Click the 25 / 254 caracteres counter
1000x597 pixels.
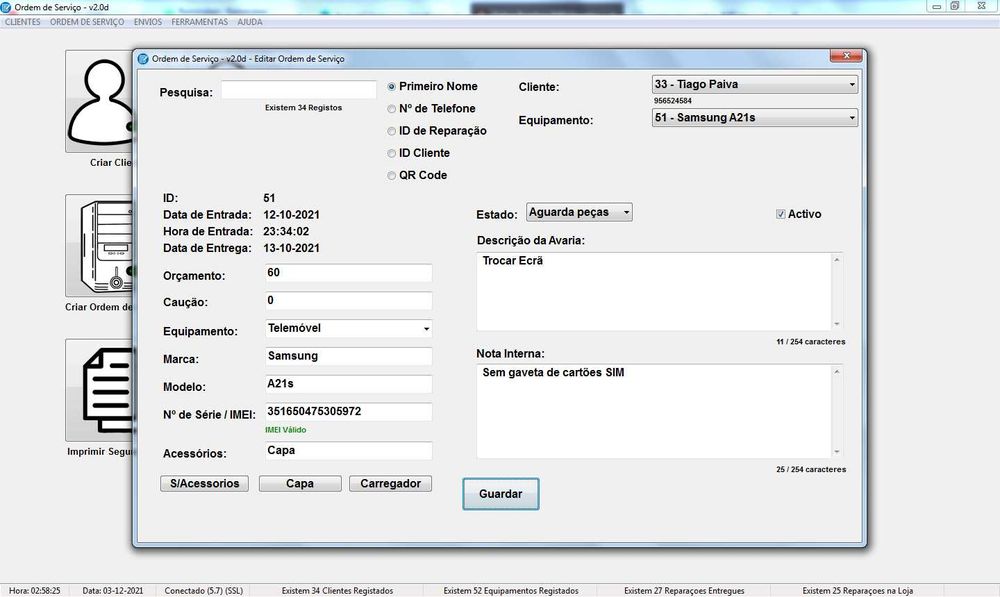tap(811, 469)
